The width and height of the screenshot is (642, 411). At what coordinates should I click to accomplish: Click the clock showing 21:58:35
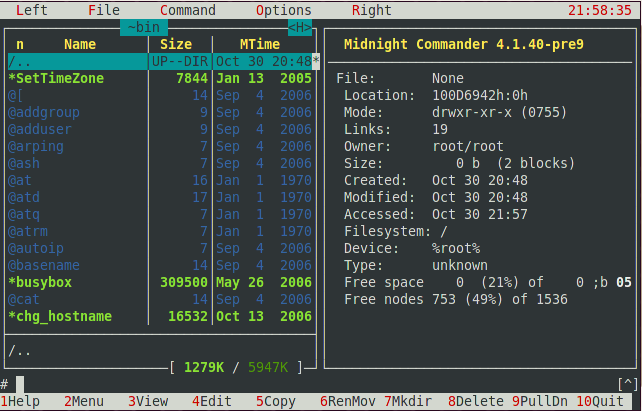(x=600, y=10)
